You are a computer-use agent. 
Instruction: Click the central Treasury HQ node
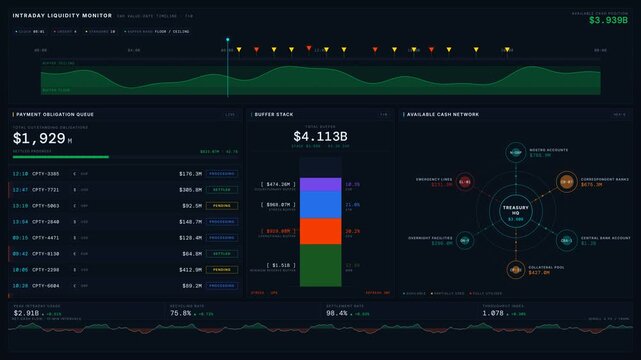coord(515,211)
